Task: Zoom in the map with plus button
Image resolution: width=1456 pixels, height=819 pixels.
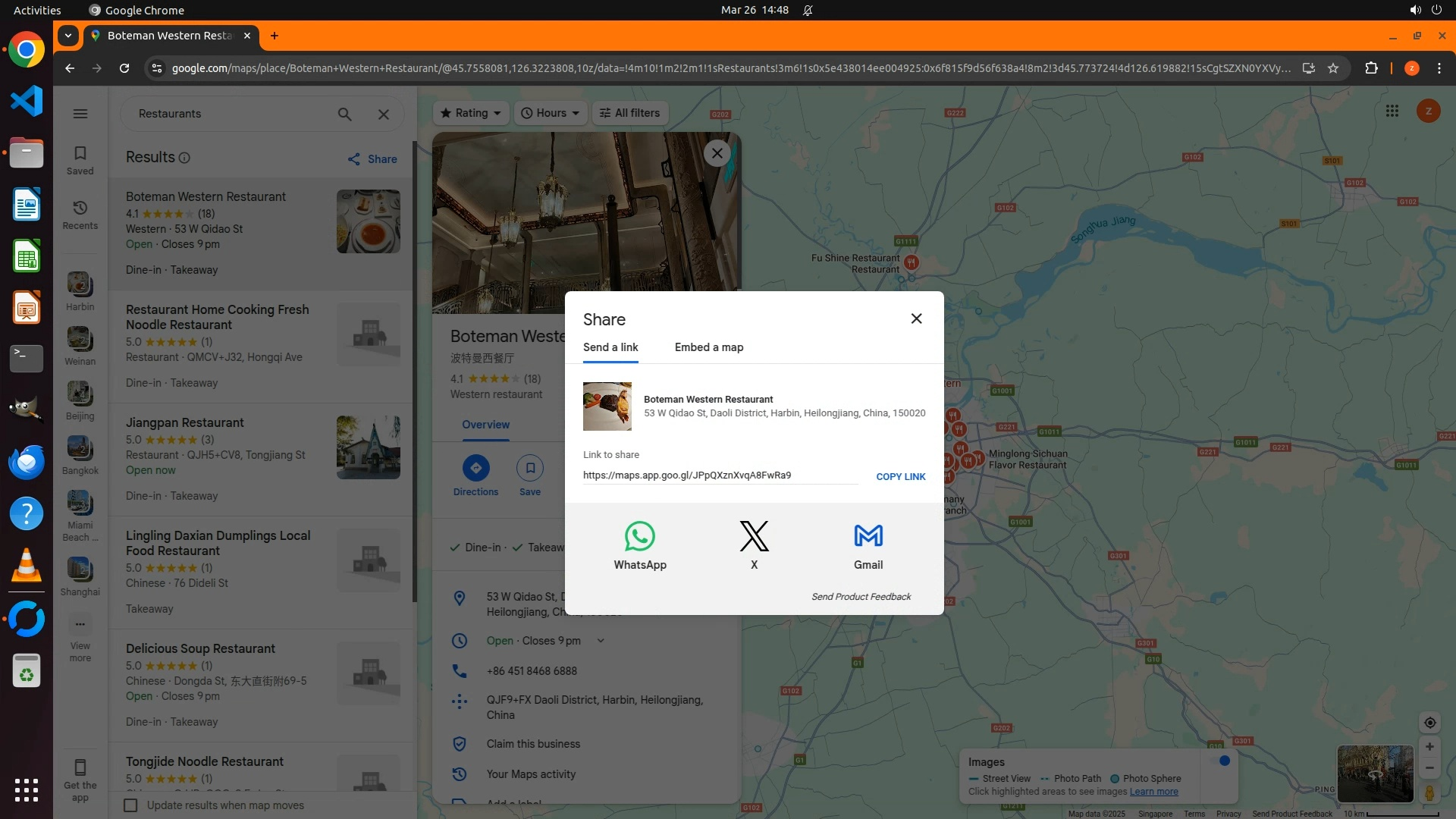Action: 1429,747
